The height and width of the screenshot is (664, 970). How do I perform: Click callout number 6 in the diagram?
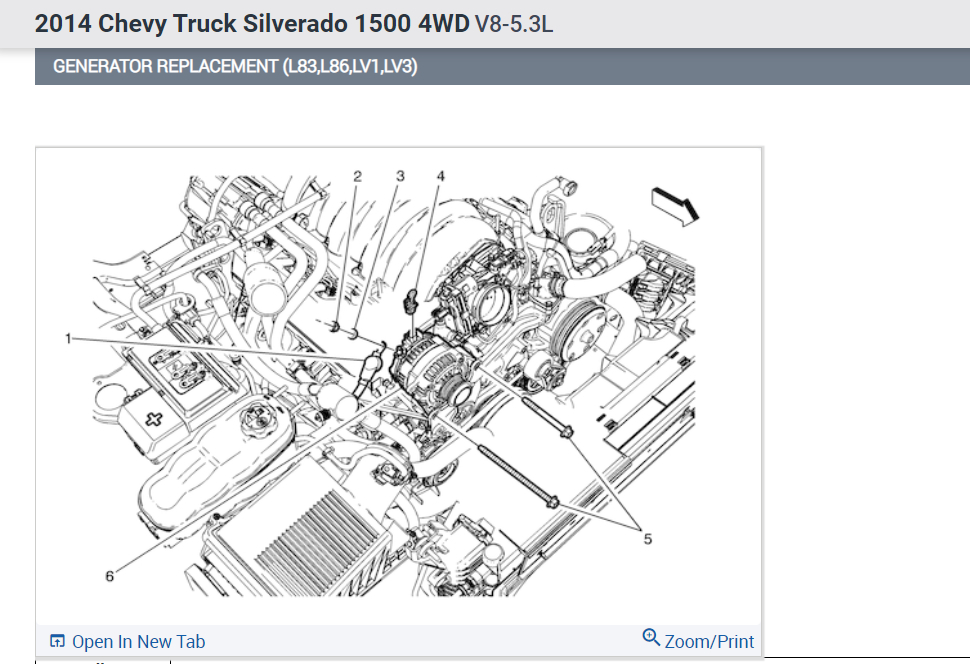pyautogui.click(x=109, y=576)
